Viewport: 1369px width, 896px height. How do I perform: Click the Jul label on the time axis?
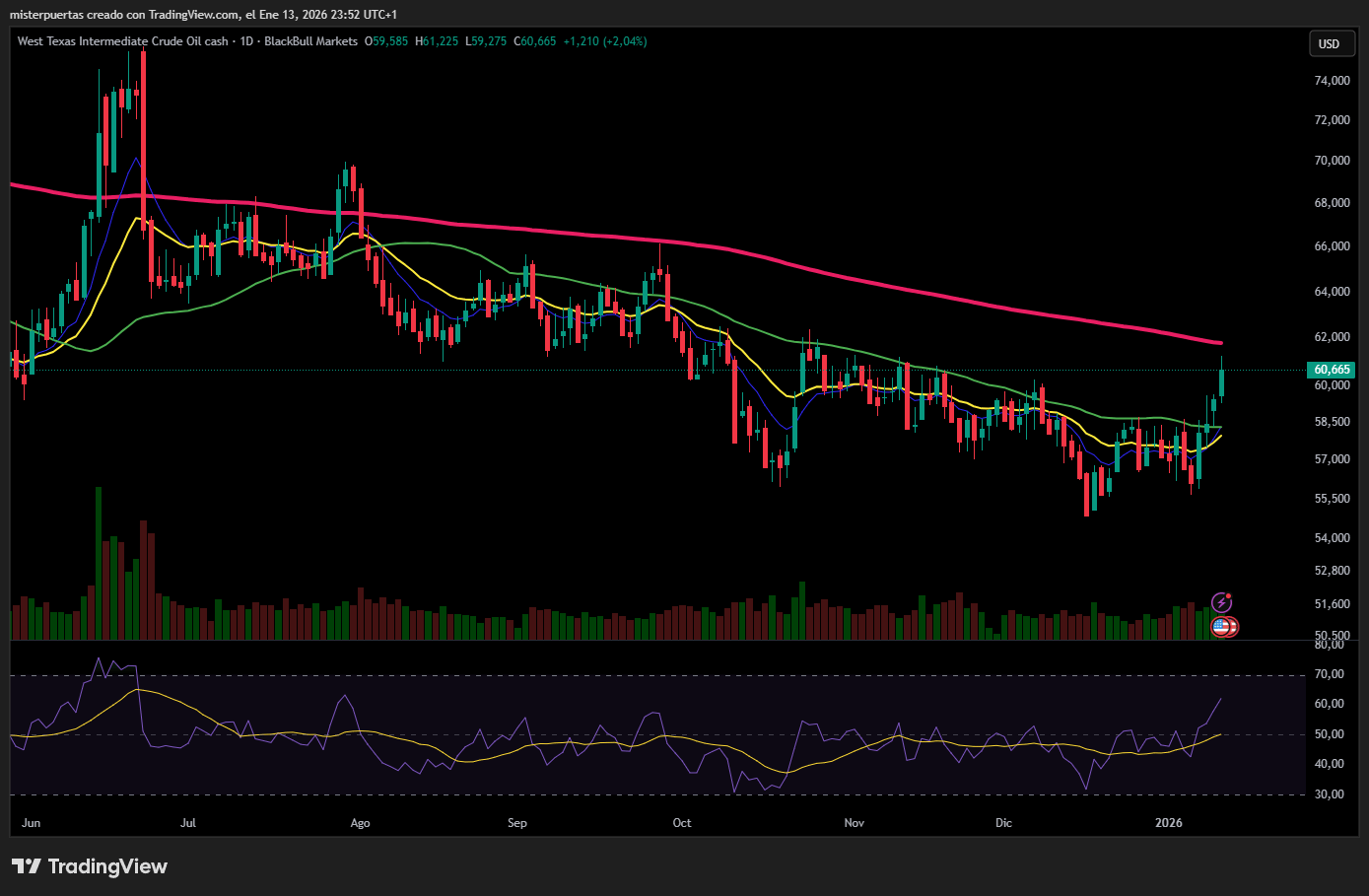(188, 823)
